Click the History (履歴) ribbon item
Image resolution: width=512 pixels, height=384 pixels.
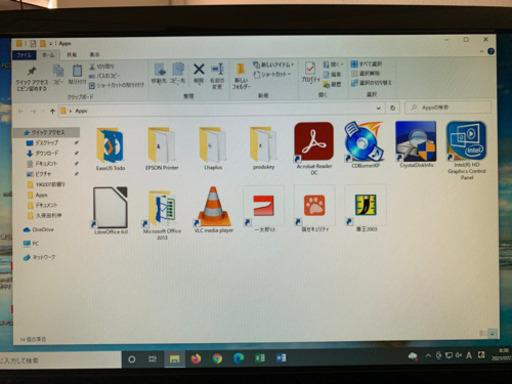tap(332, 84)
